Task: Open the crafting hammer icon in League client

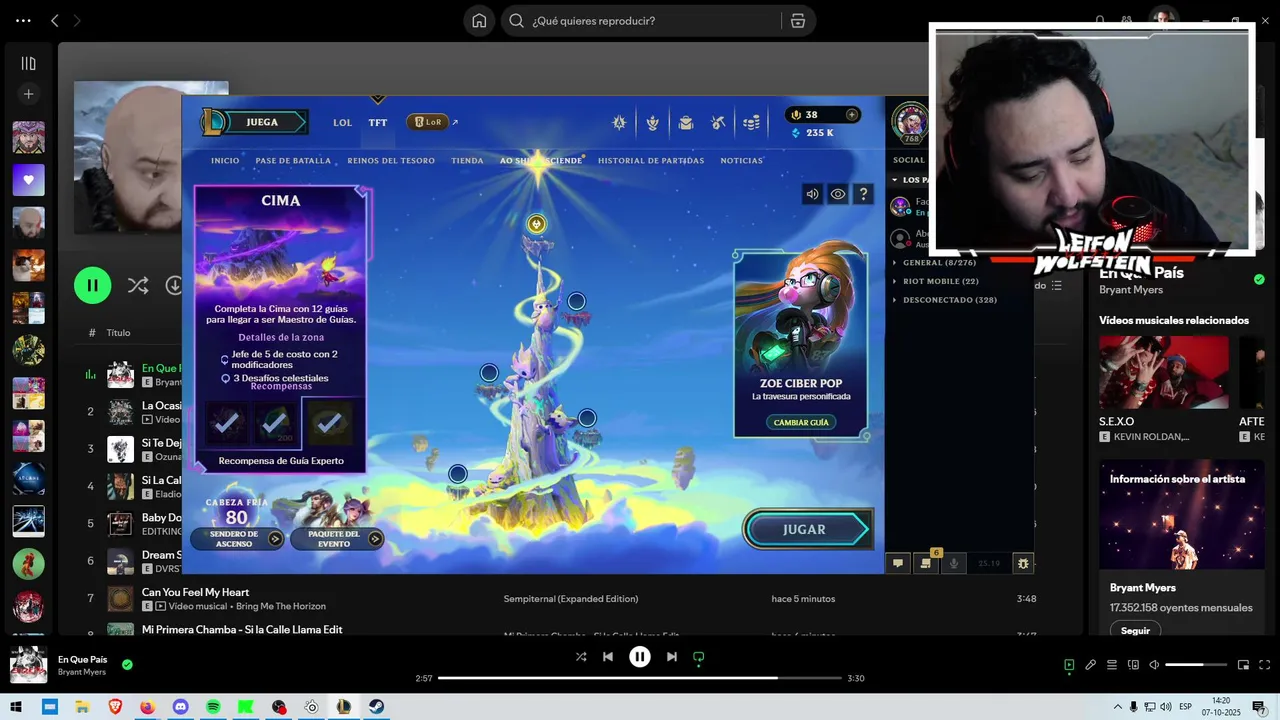Action: click(718, 122)
